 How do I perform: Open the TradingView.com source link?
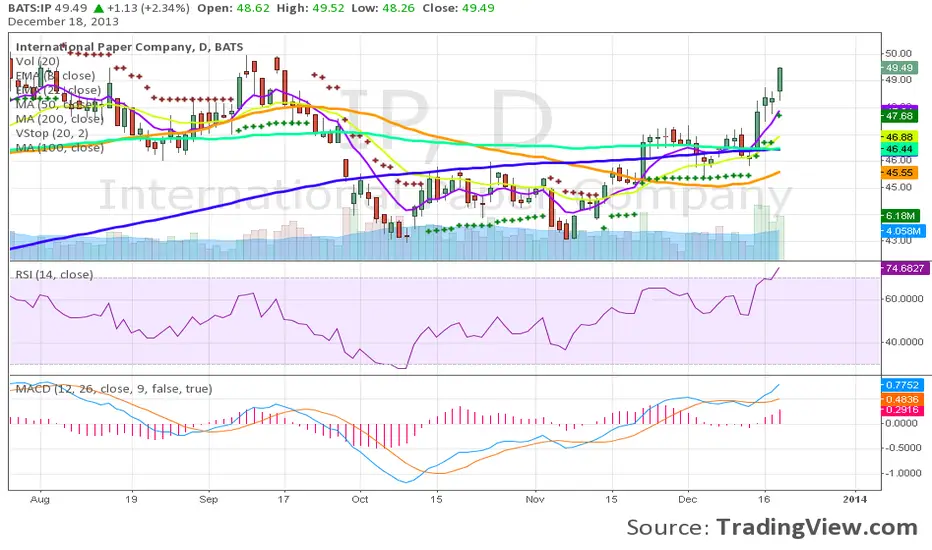coord(817,527)
